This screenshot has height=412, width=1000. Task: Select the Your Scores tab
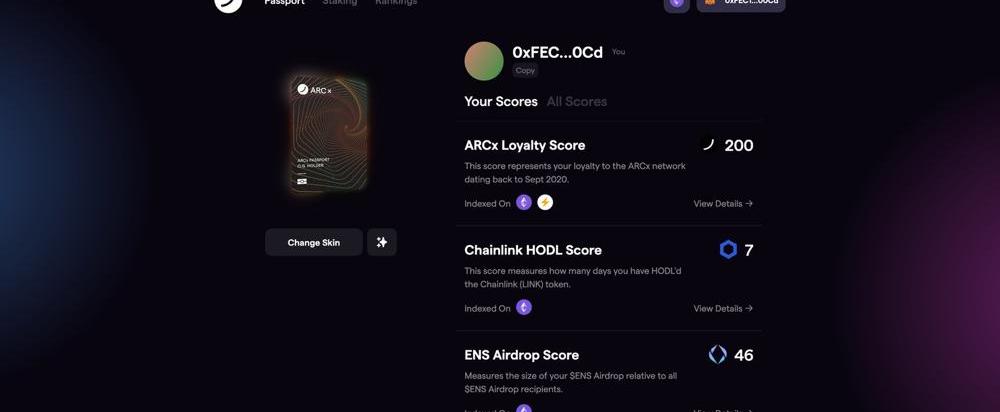[x=501, y=101]
